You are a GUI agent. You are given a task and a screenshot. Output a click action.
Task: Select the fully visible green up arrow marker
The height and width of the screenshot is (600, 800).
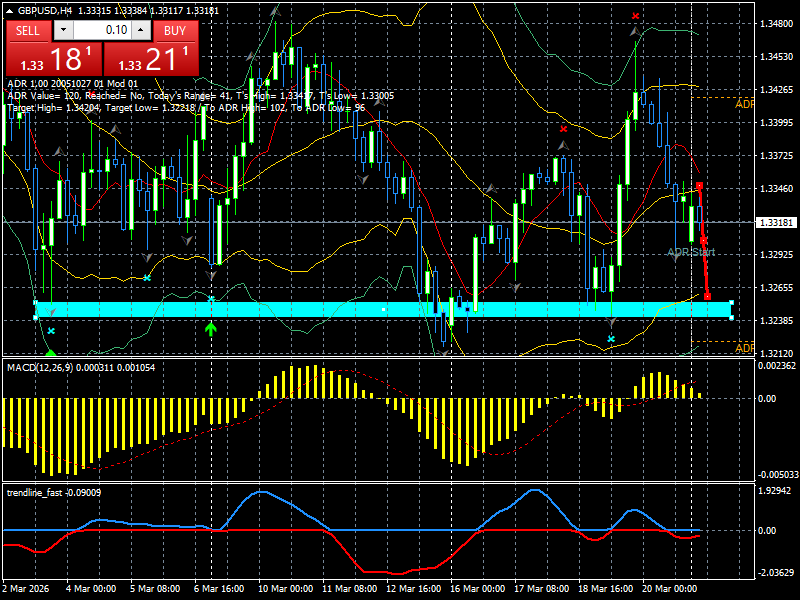point(211,329)
